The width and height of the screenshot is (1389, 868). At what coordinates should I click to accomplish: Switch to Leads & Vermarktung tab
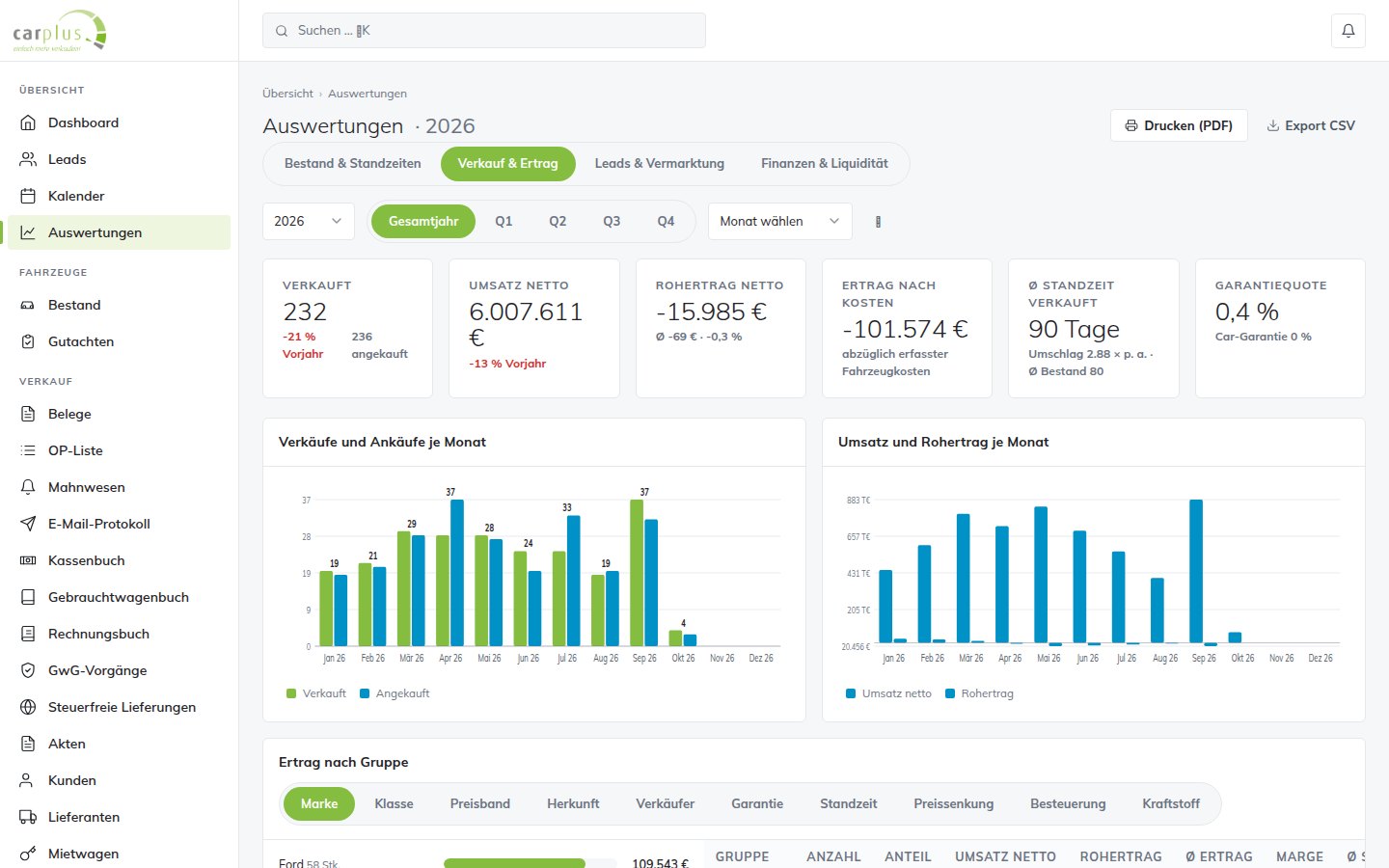[660, 163]
